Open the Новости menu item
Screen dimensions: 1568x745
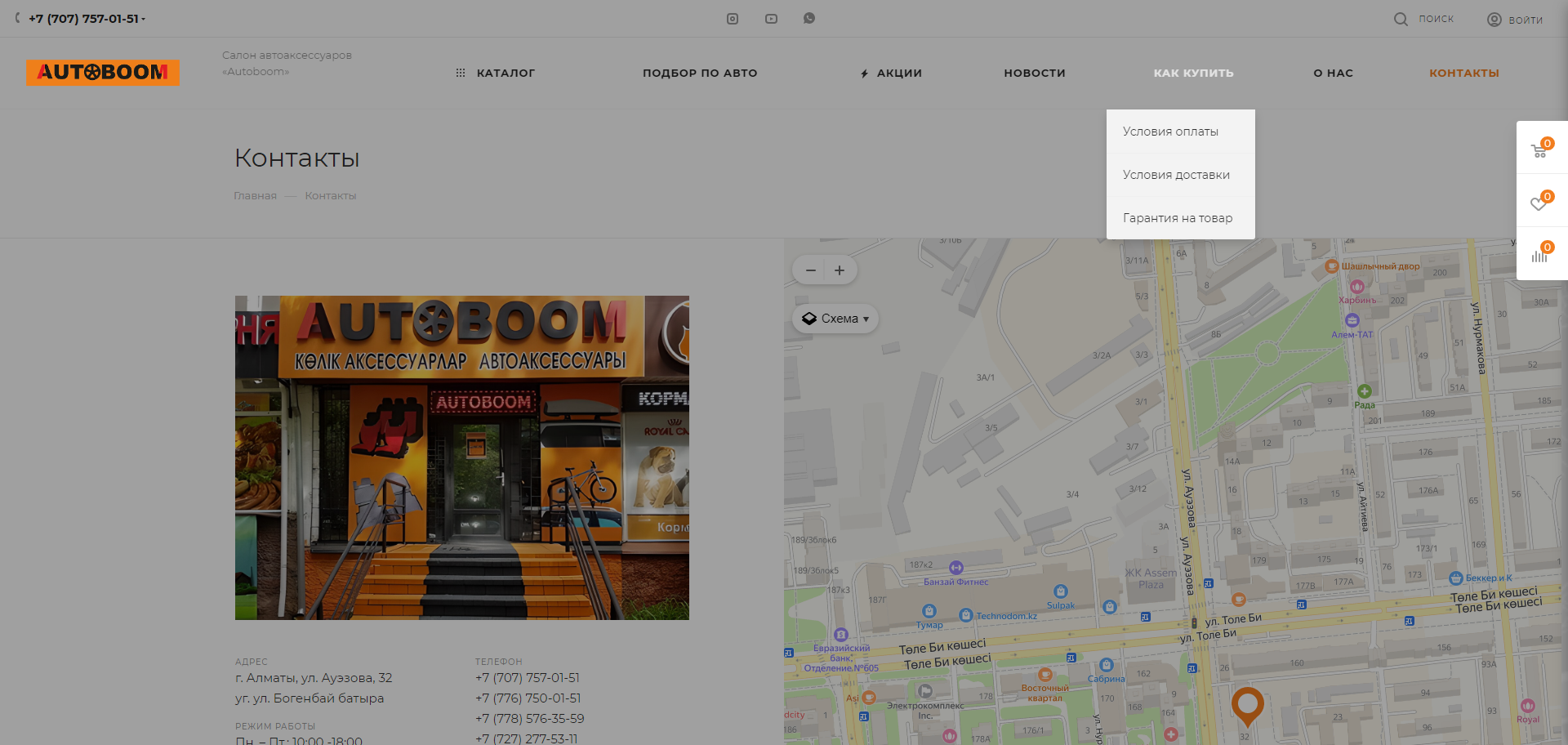point(1035,73)
